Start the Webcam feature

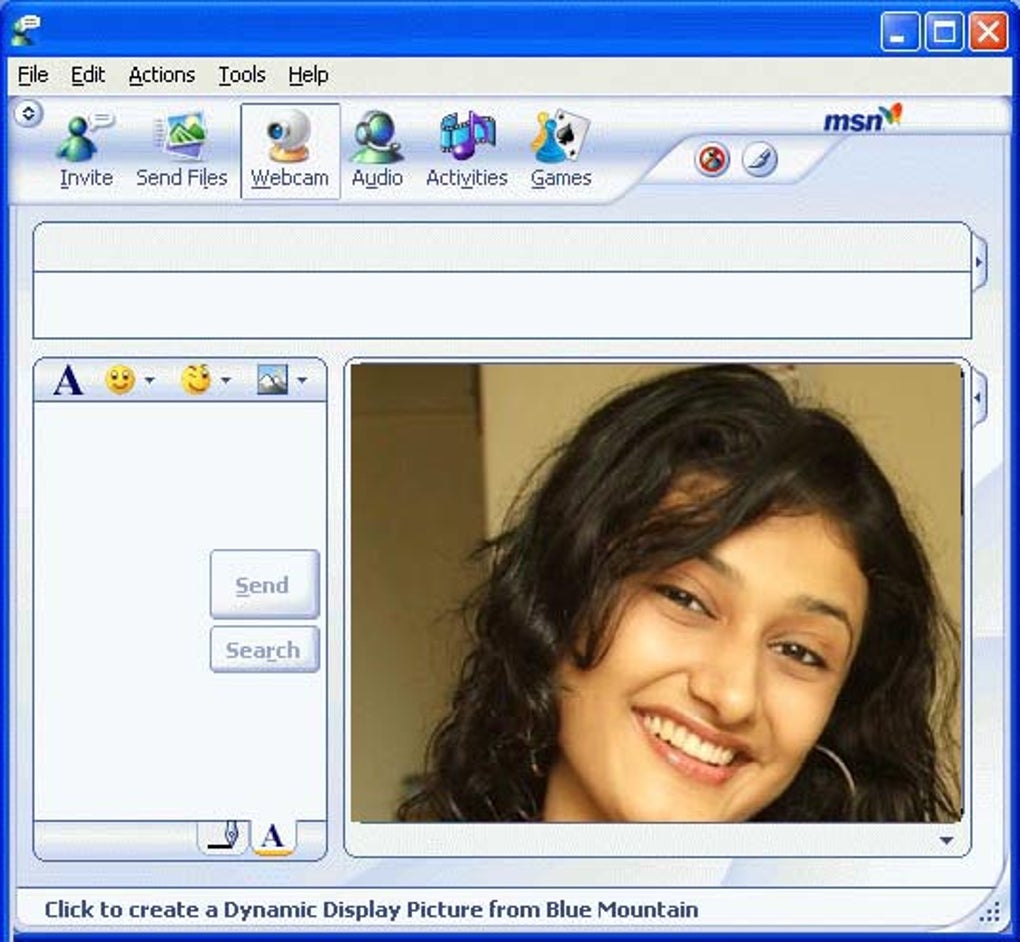pyautogui.click(x=290, y=150)
